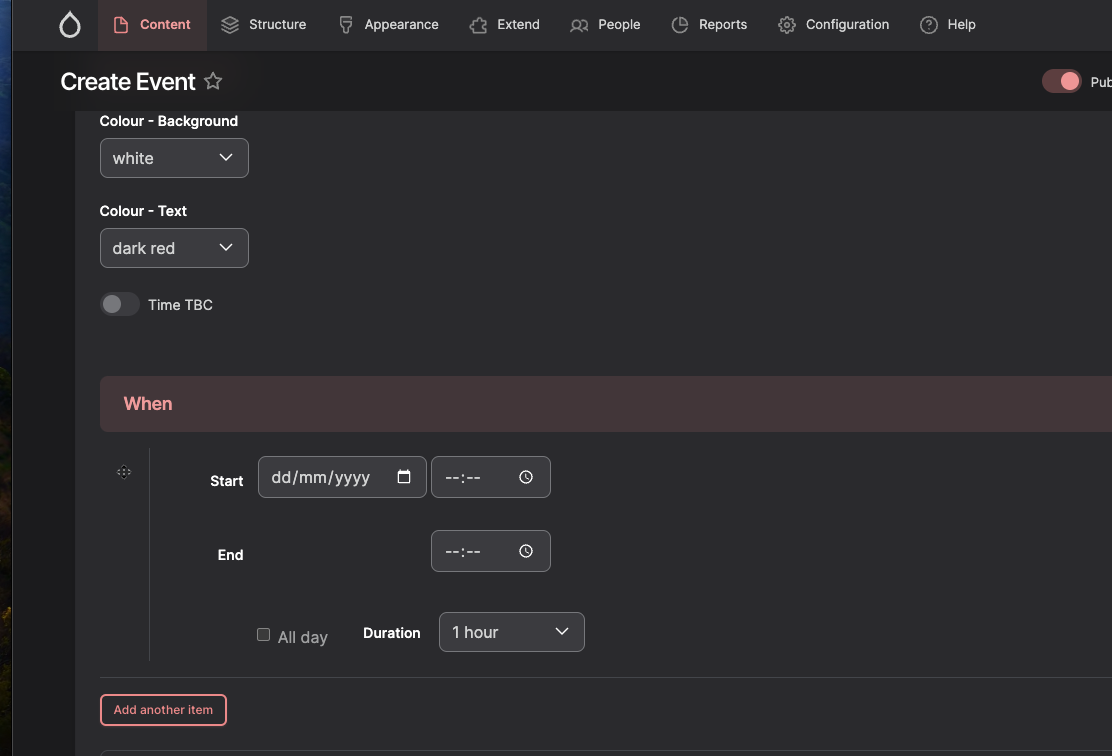Check the All day checkbox
The width and height of the screenshot is (1112, 756).
[x=263, y=634]
